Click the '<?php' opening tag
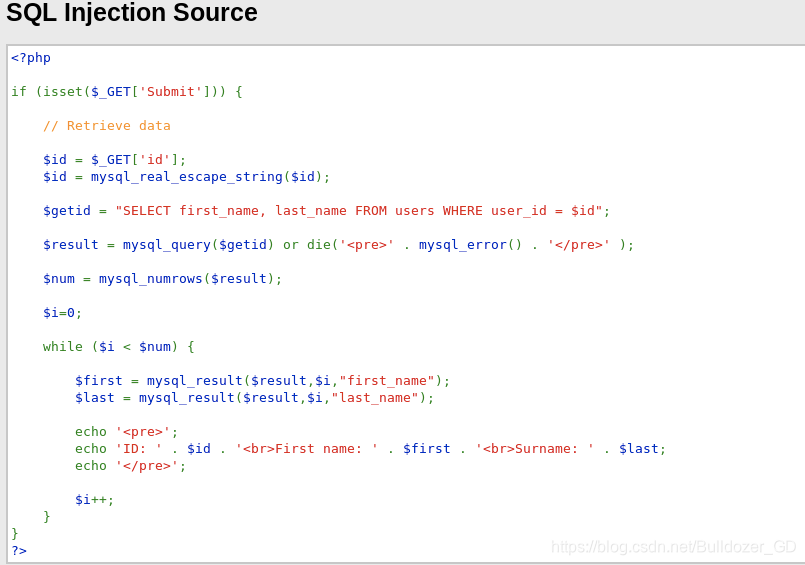805x565 pixels. [31, 58]
